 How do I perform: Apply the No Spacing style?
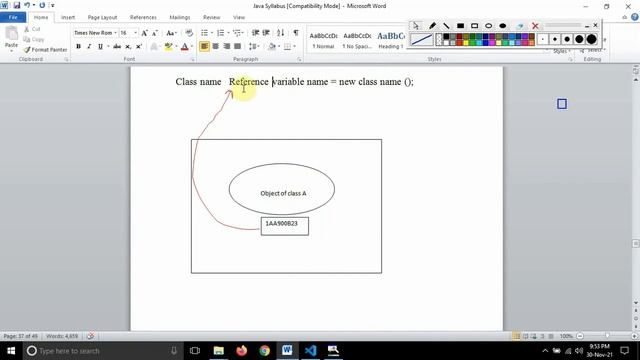tap(357, 40)
